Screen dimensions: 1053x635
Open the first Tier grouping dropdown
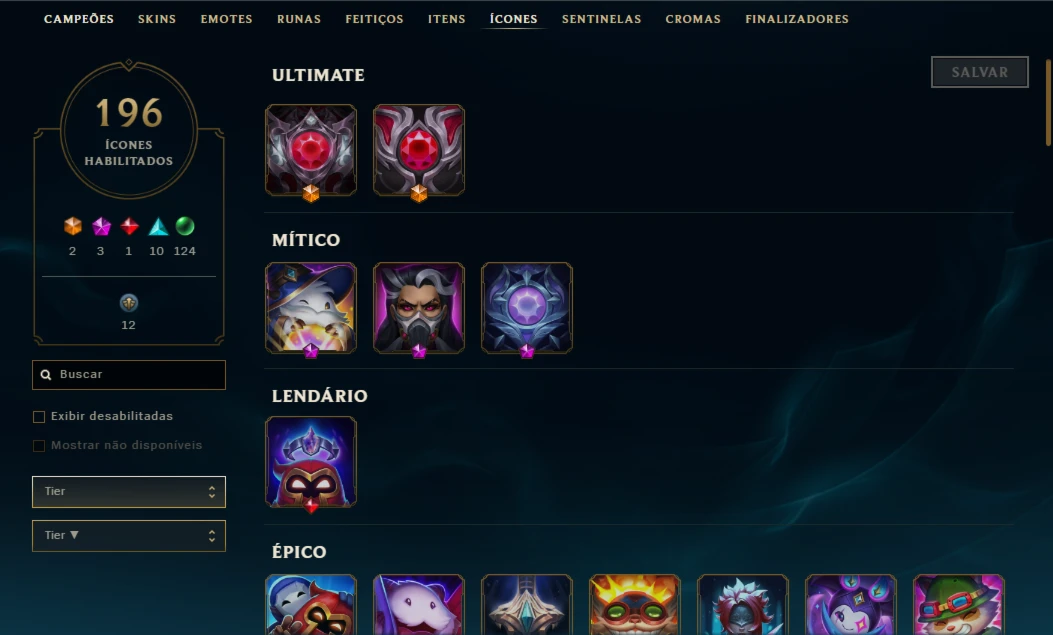[x=129, y=492]
